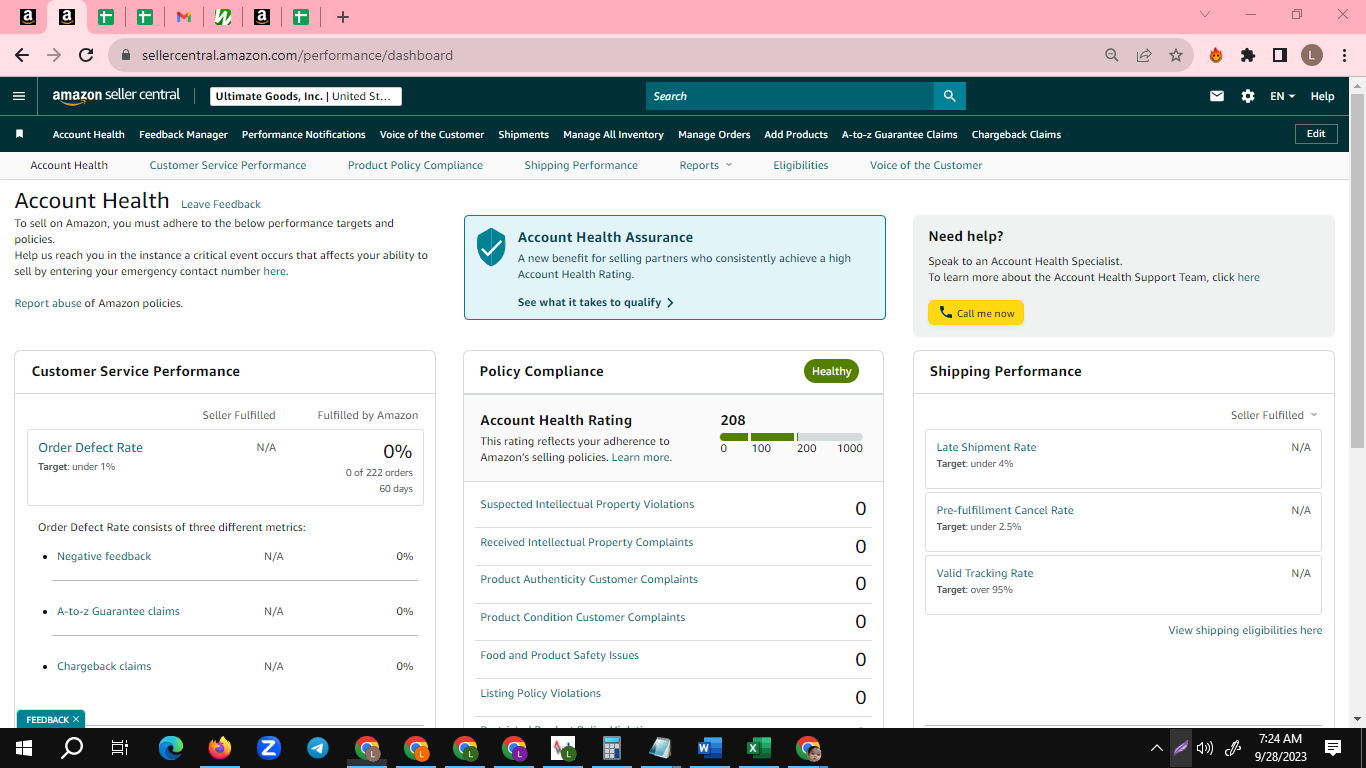The height and width of the screenshot is (768, 1366).
Task: Open the Account Health menu item
Action: tap(89, 134)
